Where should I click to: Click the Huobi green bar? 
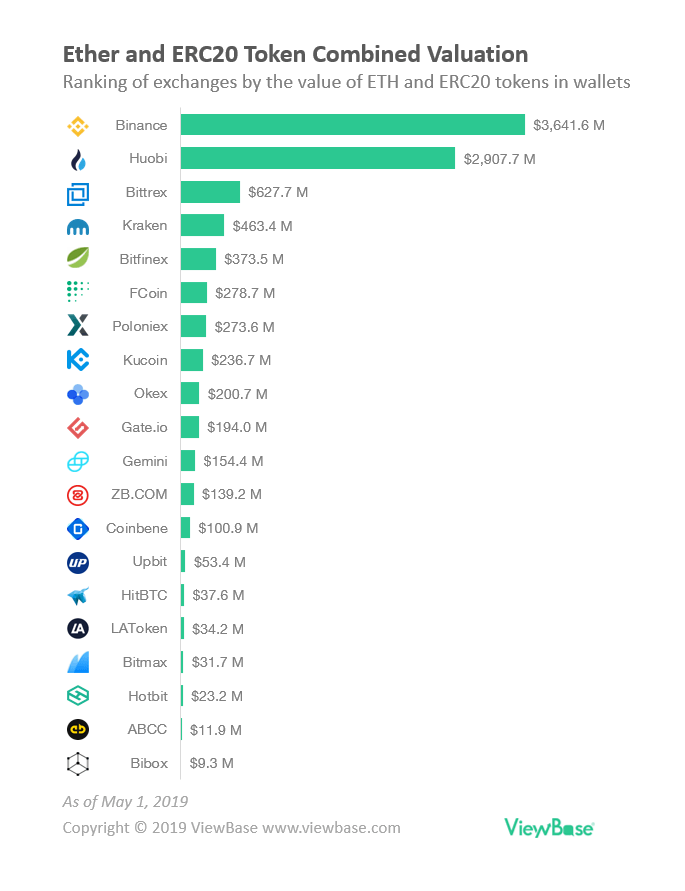(x=318, y=159)
